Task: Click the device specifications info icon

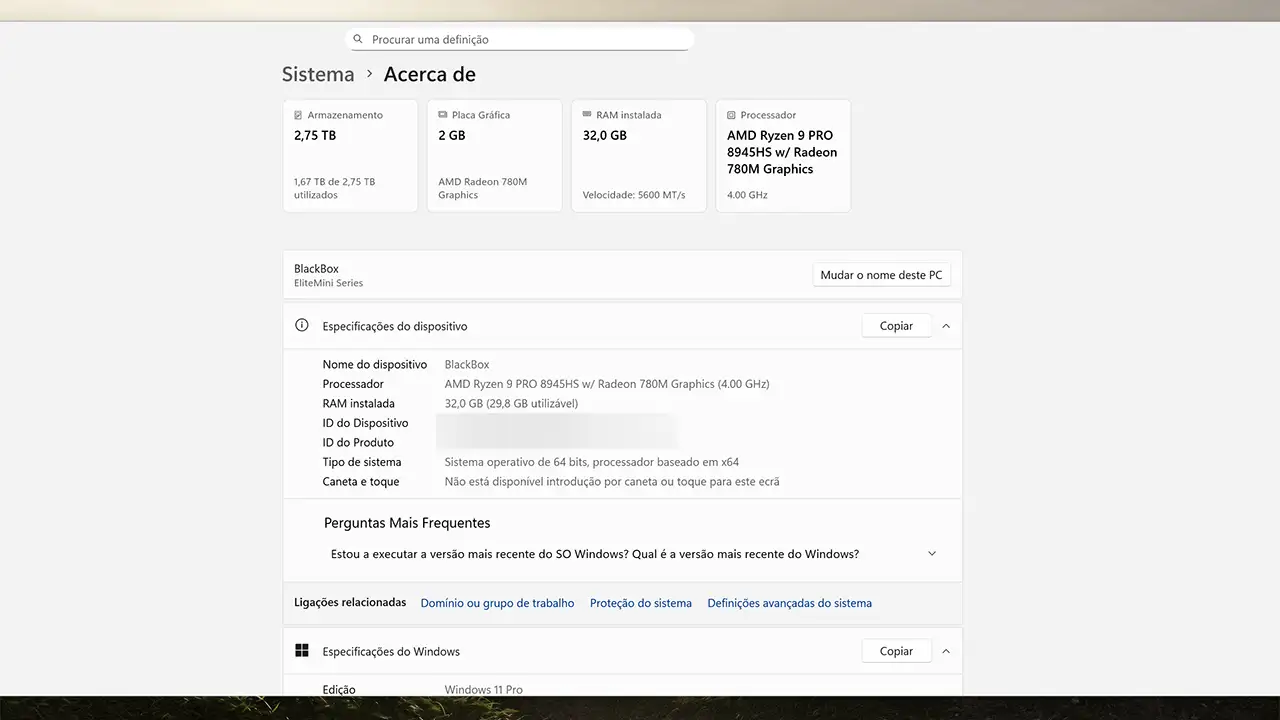Action: (x=302, y=326)
